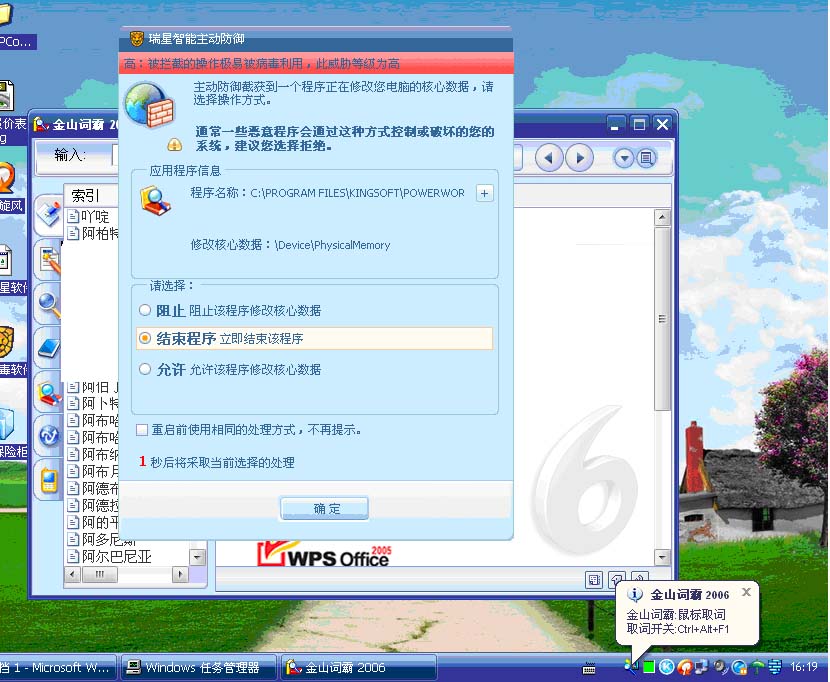Viewport: 830px width, 682px height.
Task: Click the keyboard IME icon in the taskbar
Action: pos(589,668)
